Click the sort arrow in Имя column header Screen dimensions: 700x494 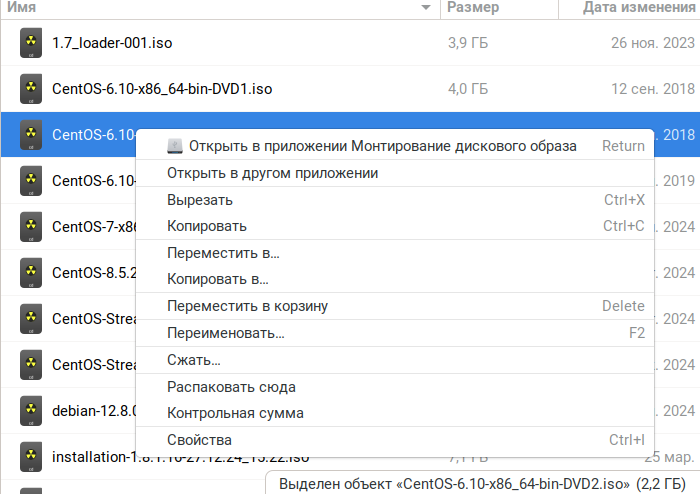(x=428, y=8)
